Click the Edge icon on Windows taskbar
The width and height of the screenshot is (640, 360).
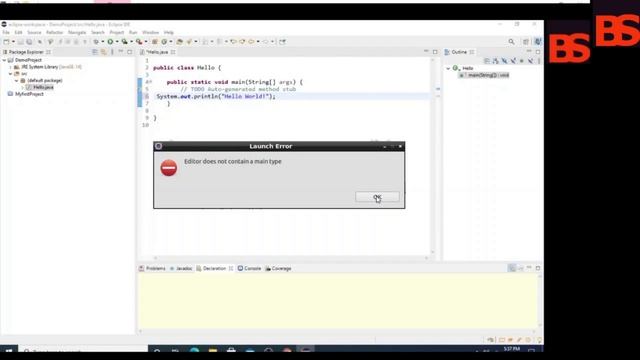(194, 351)
